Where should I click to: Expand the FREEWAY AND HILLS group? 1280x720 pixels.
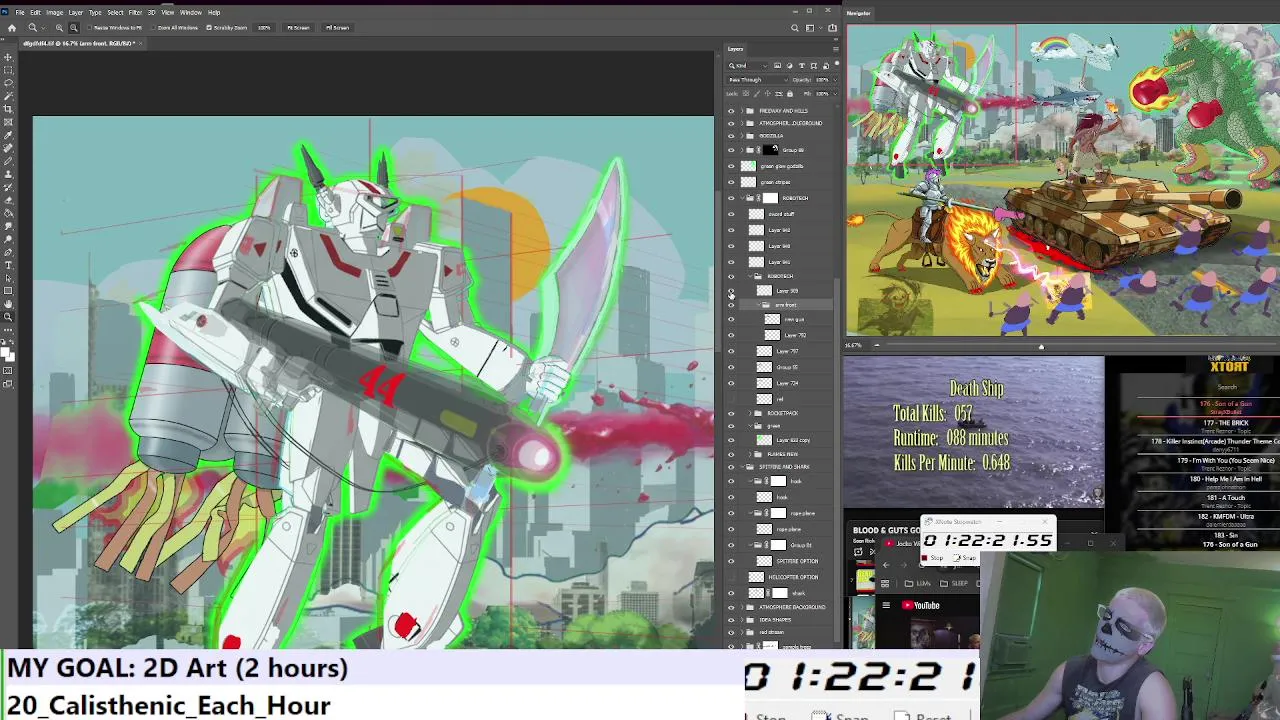tap(741, 111)
